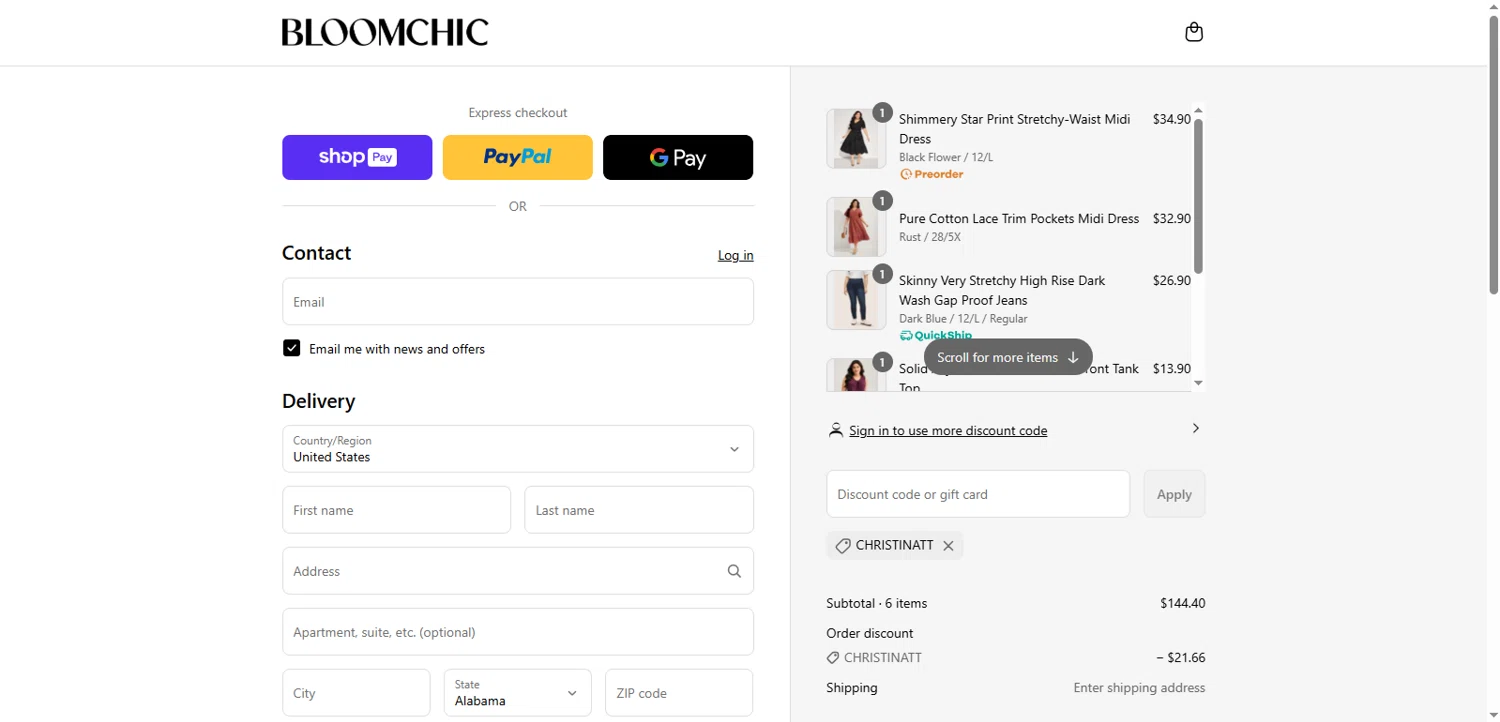Viewport: 1500px width, 722px height.
Task: Click the Apply discount button
Action: (1174, 494)
